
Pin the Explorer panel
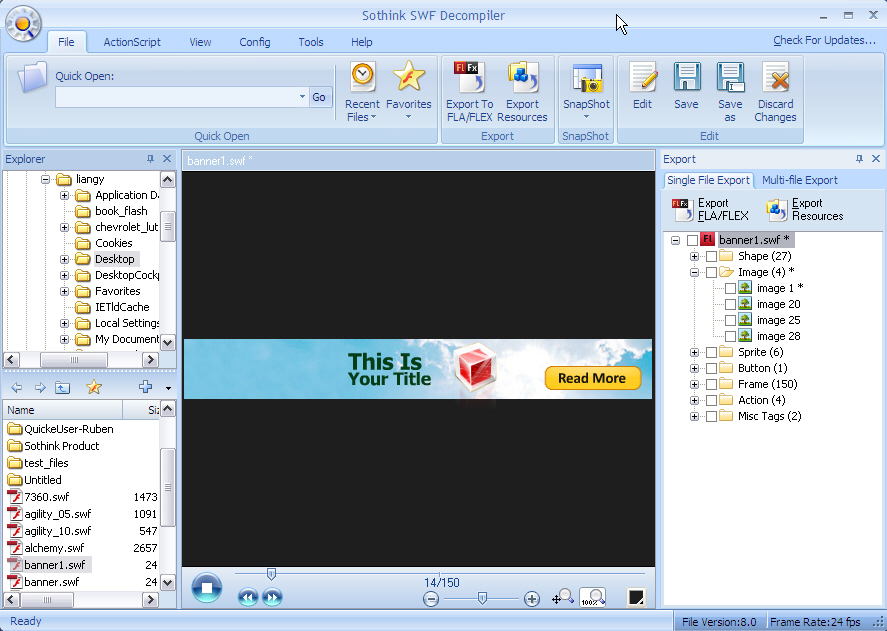[150, 159]
